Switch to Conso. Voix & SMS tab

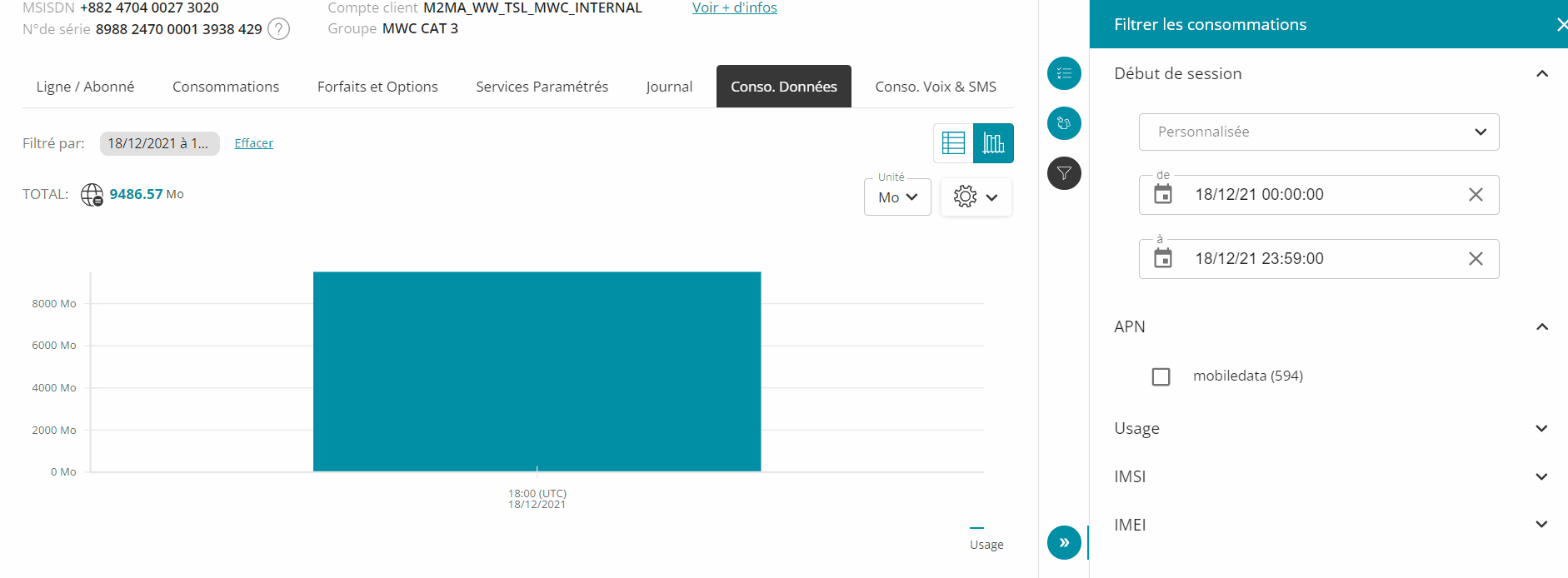(935, 87)
